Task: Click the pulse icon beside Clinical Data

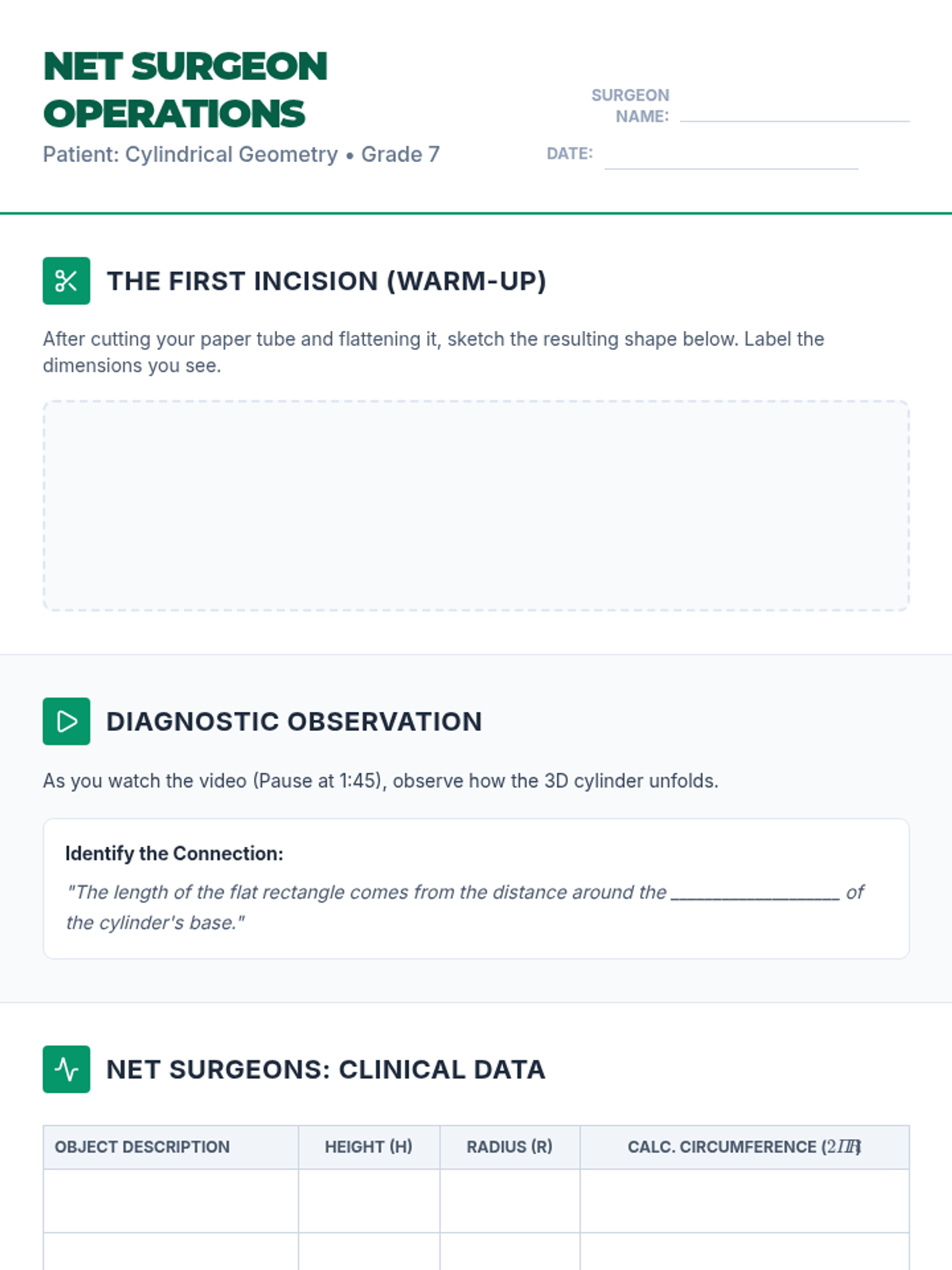Action: coord(67,1069)
